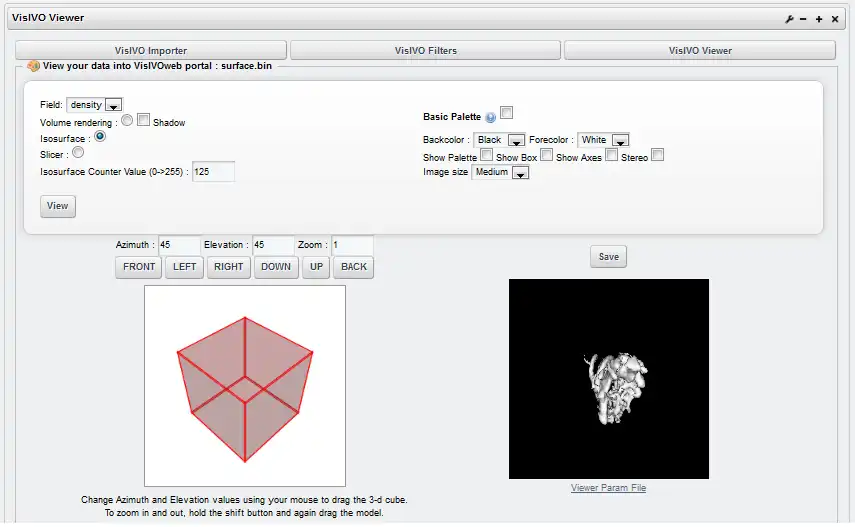855x527 pixels.
Task: Click the UP view button
Action: coord(316,267)
